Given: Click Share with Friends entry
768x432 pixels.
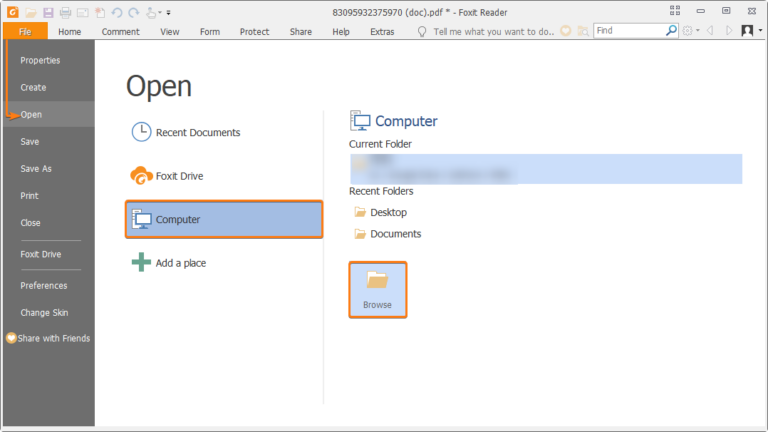Looking at the screenshot, I should point(49,338).
